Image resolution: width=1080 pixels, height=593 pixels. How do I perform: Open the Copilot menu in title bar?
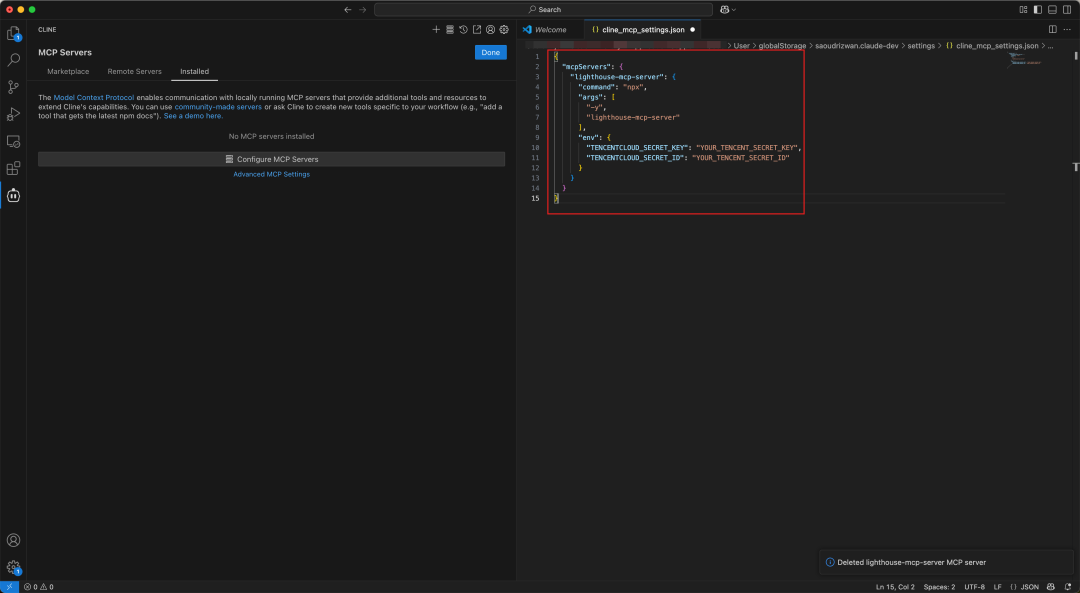point(727,10)
